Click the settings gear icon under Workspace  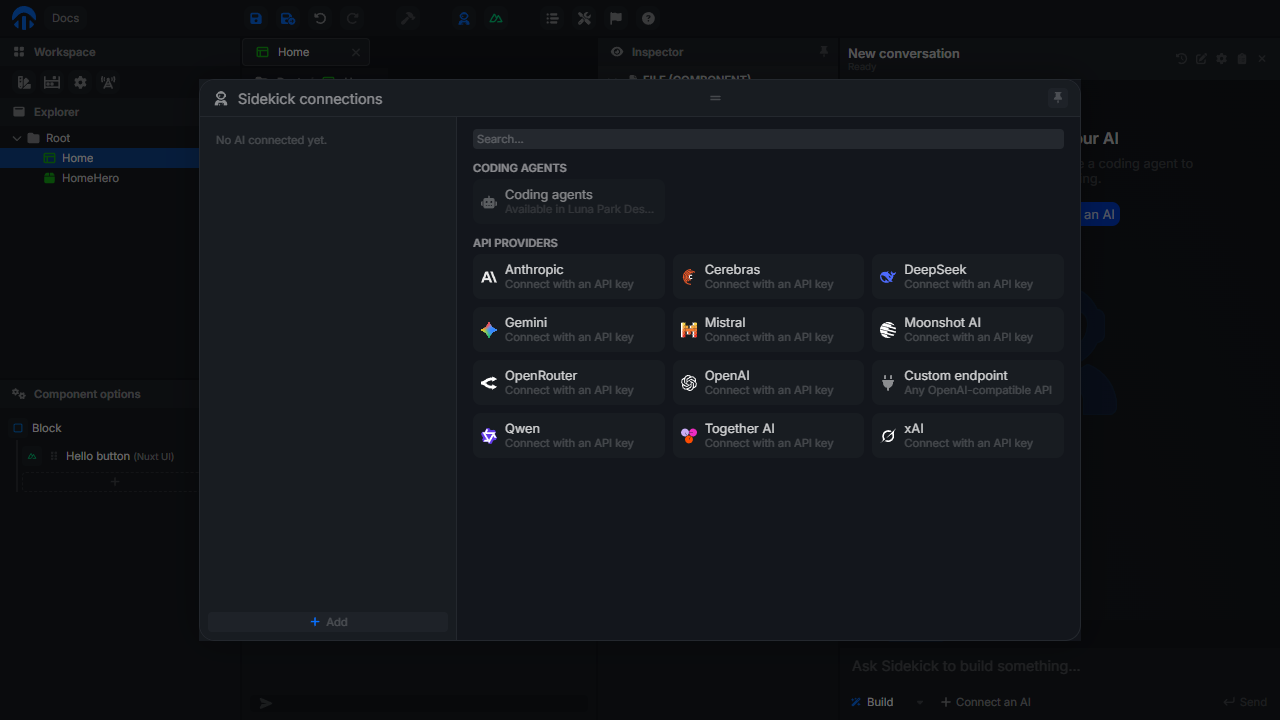[x=80, y=83]
